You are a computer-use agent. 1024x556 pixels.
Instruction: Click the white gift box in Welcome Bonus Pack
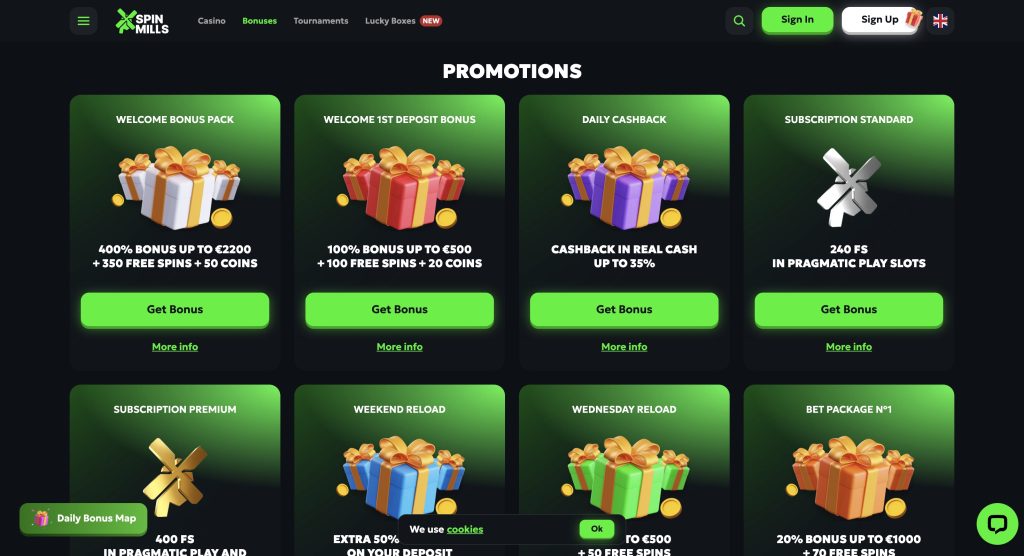coord(175,188)
